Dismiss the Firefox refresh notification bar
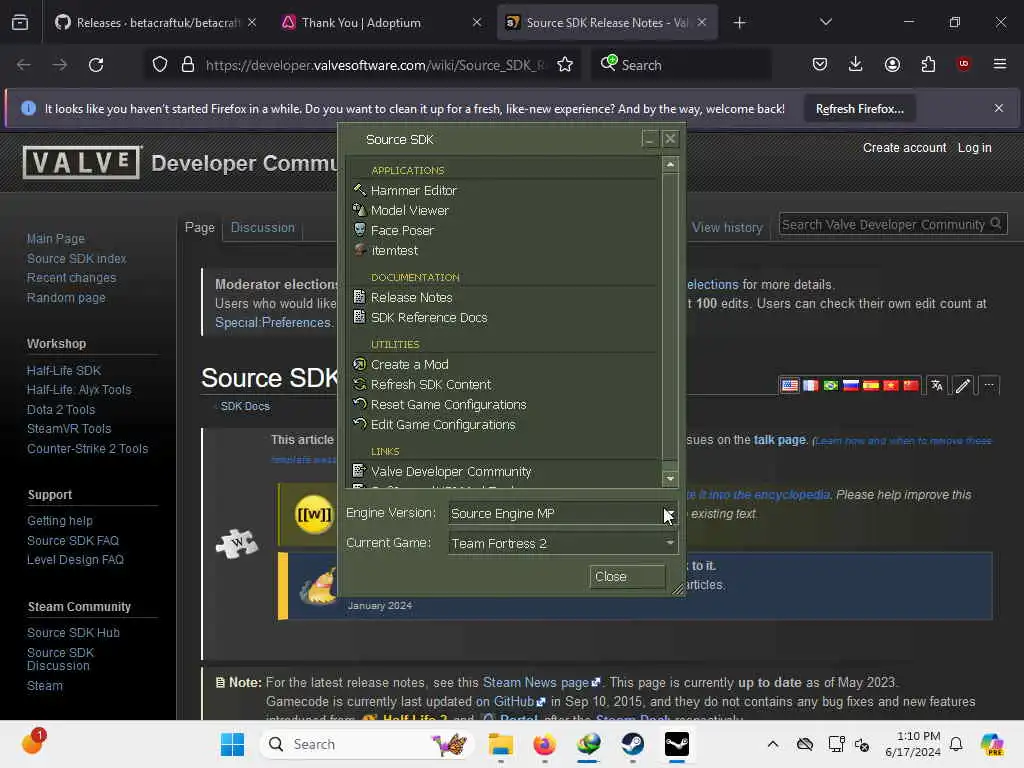The height and width of the screenshot is (768, 1024). click(x=999, y=108)
